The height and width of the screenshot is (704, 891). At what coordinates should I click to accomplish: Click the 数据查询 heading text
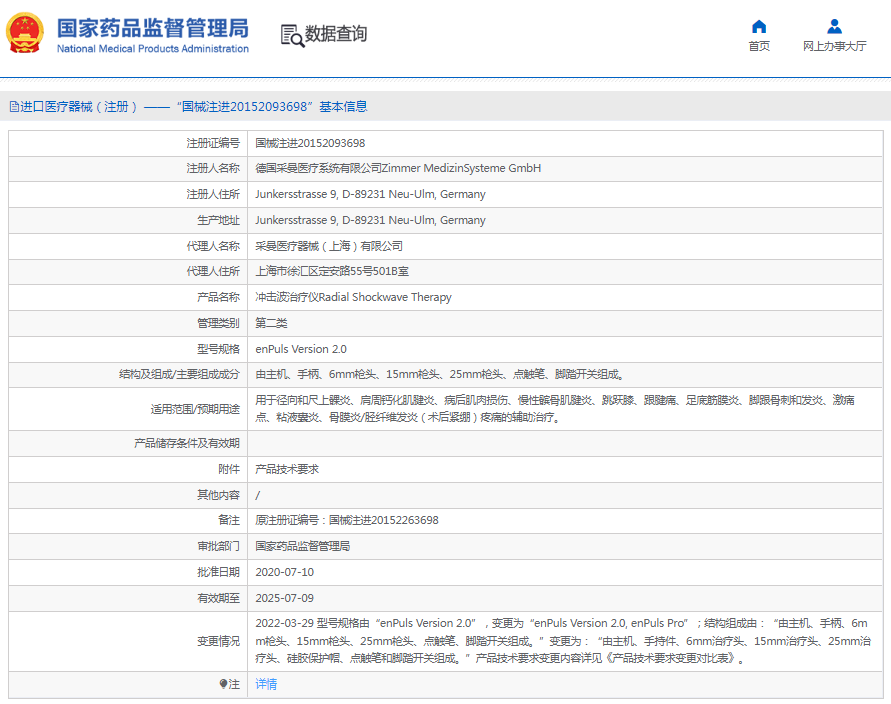click(x=336, y=34)
